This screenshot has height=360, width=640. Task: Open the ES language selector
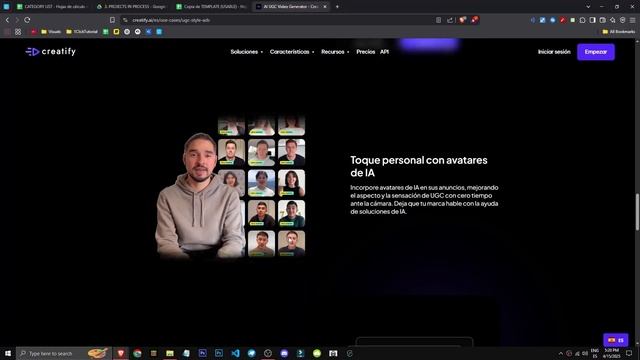click(x=616, y=340)
